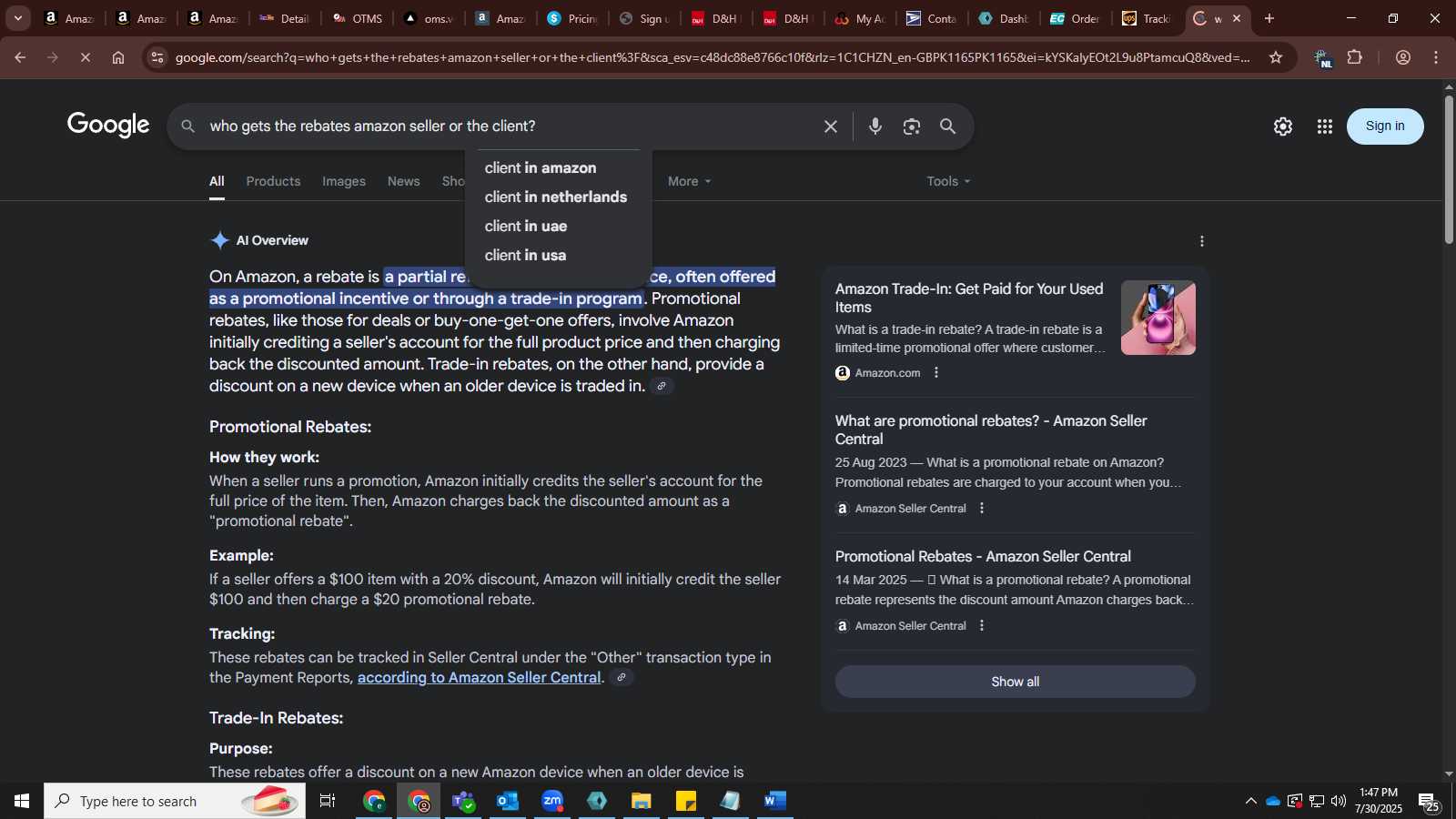
Task: Click the Windows taskbar search box
Action: pos(175,801)
